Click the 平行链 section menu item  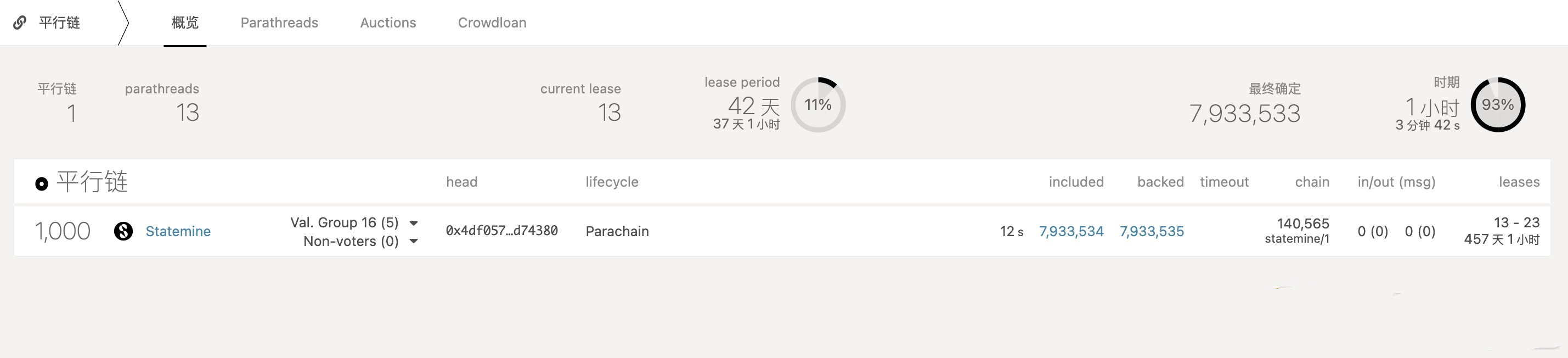tap(59, 23)
